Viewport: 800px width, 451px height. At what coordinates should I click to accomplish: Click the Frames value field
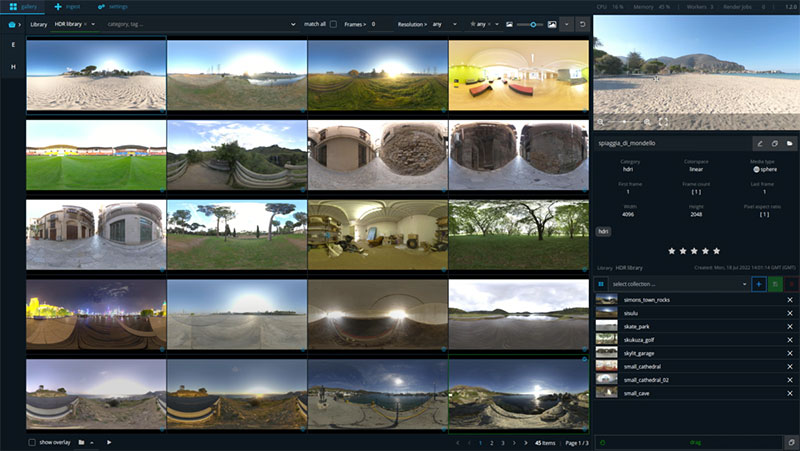(381, 24)
